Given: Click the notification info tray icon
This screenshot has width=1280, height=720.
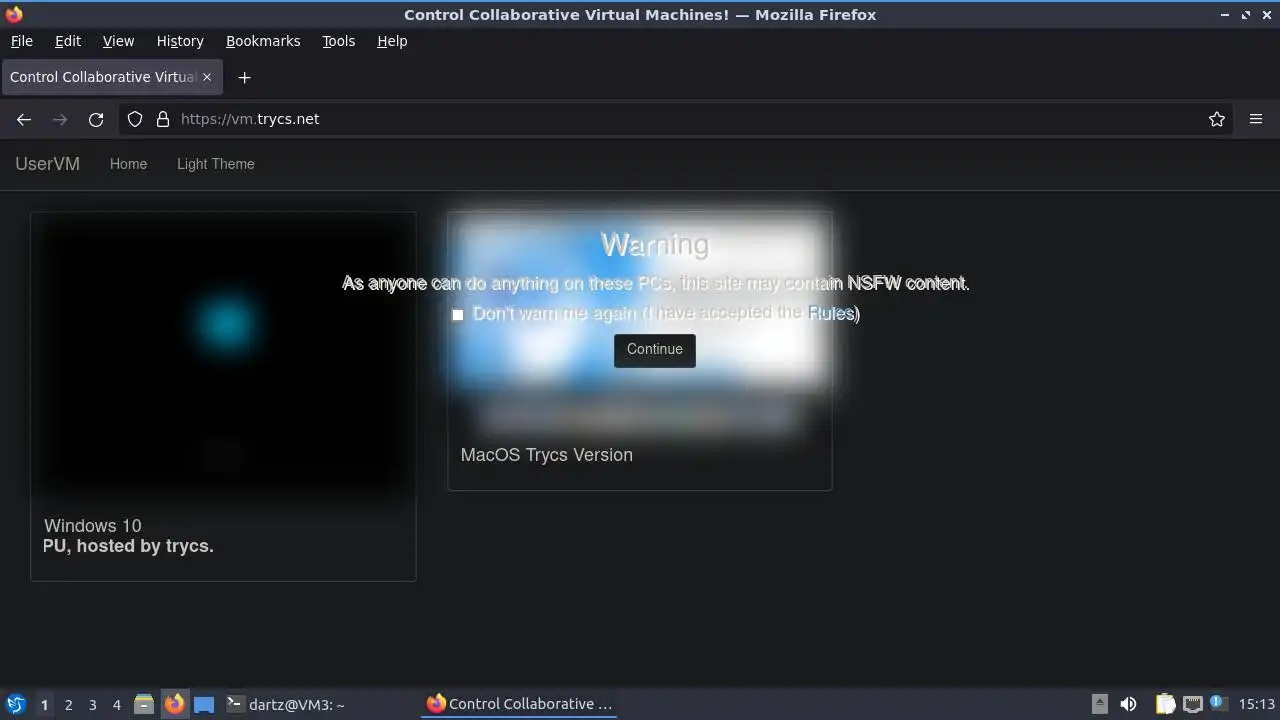Looking at the screenshot, I should point(1218,703).
